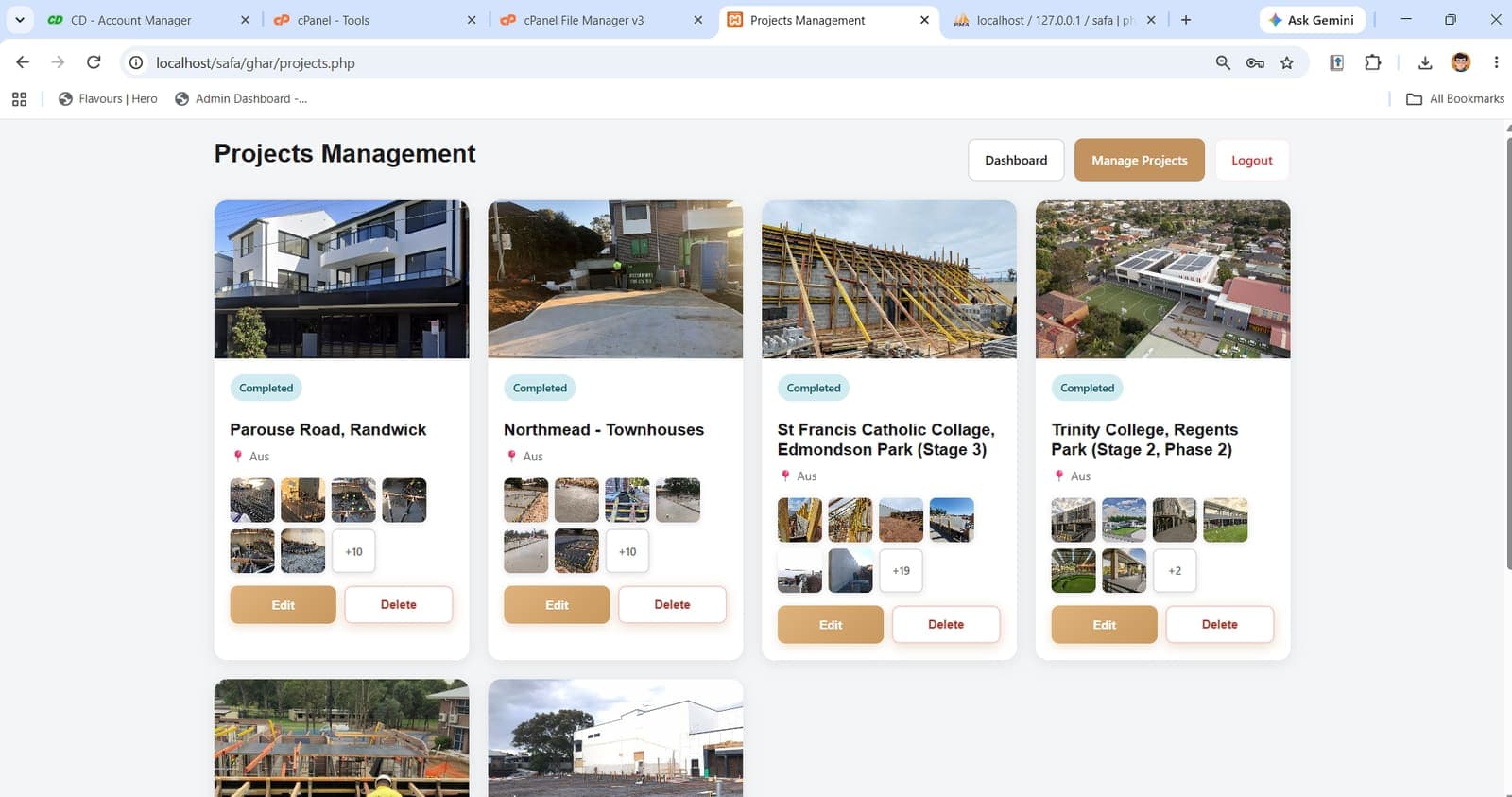Show +2 more photos for Trinity College

1175,571
